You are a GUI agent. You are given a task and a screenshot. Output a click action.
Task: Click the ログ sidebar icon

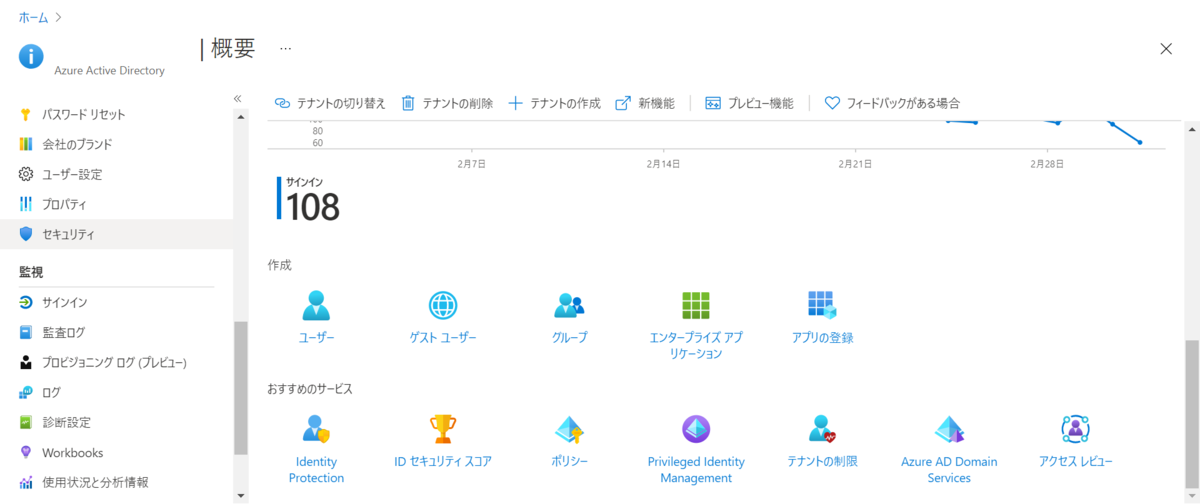pyautogui.click(x=26, y=392)
